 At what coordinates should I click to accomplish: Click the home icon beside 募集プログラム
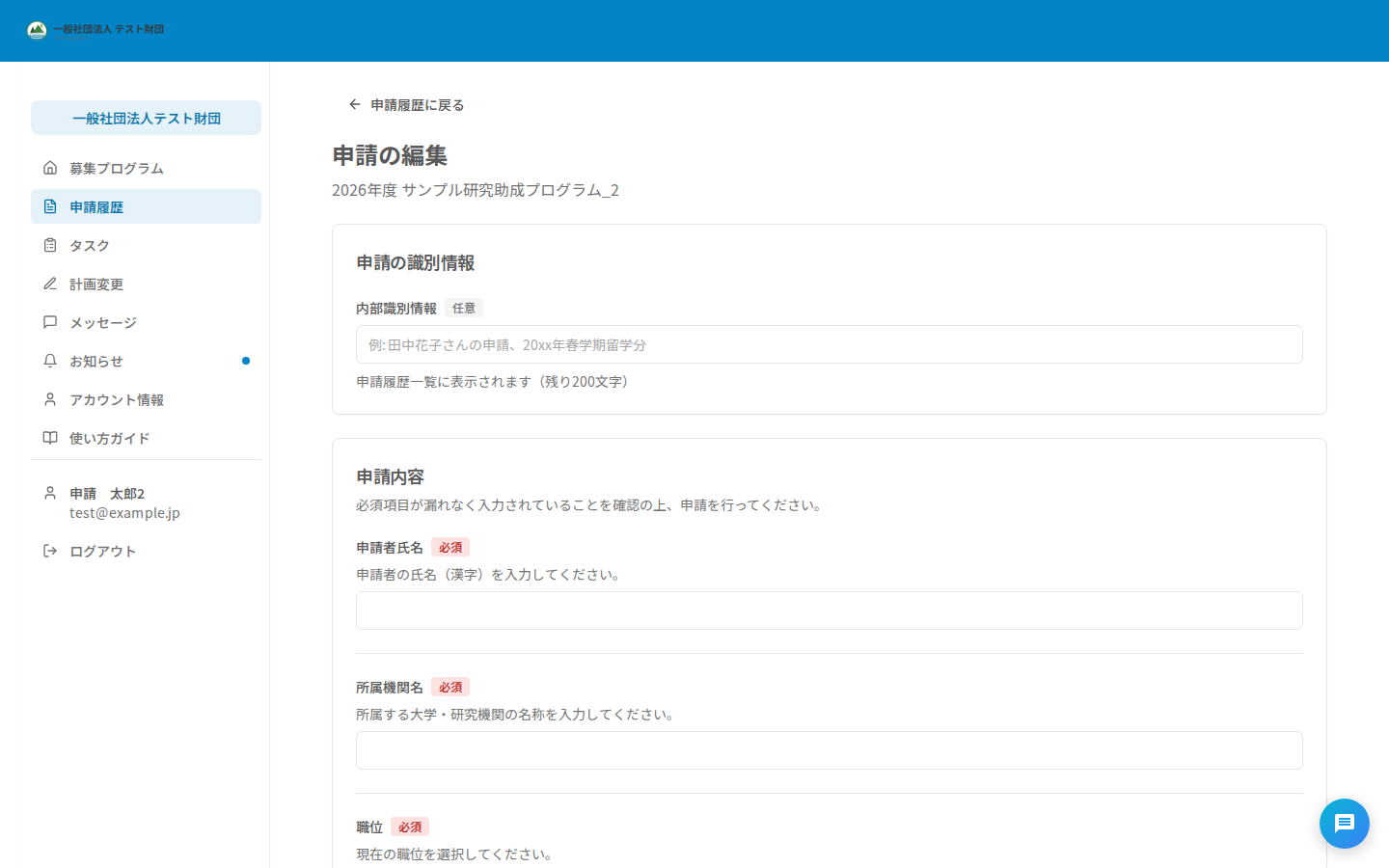[x=50, y=168]
